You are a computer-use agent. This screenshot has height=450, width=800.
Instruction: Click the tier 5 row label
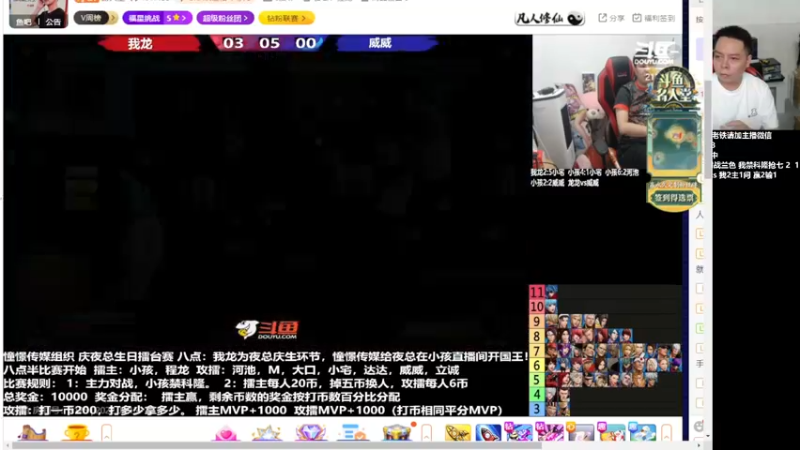tap(537, 380)
